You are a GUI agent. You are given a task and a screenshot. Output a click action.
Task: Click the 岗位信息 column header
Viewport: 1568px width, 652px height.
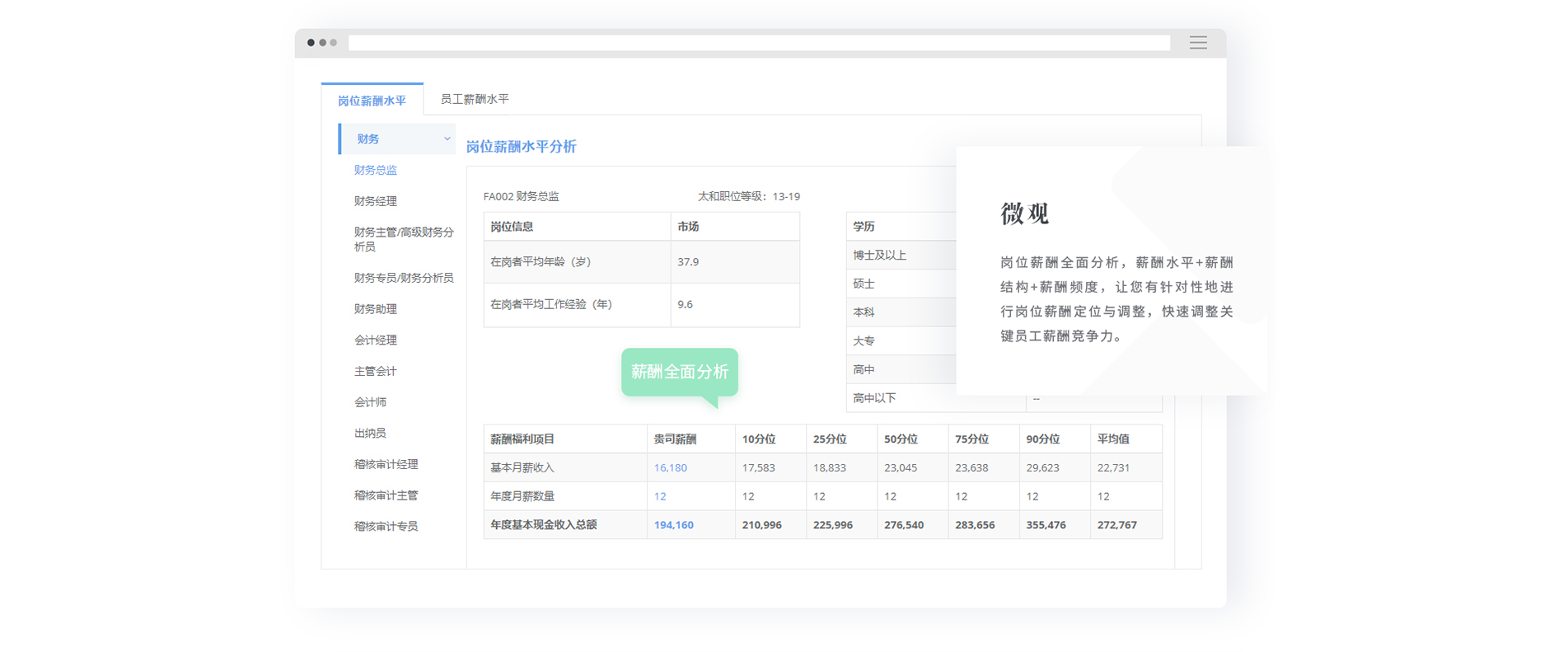(512, 227)
